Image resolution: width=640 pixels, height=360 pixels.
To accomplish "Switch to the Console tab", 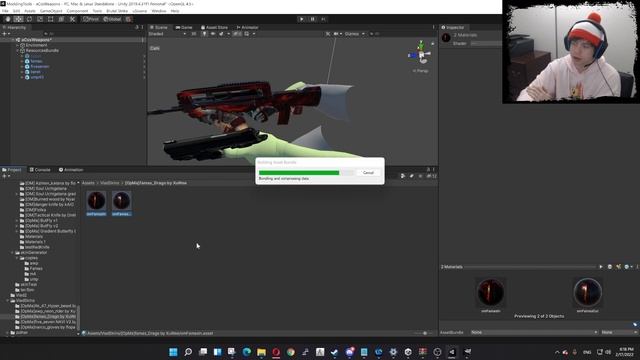I will (40, 170).
